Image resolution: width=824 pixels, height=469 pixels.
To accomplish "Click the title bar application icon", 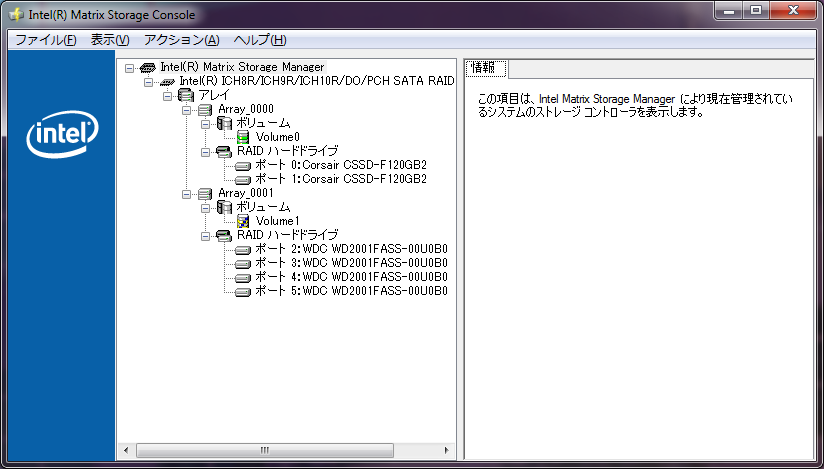I will tap(16, 14).
